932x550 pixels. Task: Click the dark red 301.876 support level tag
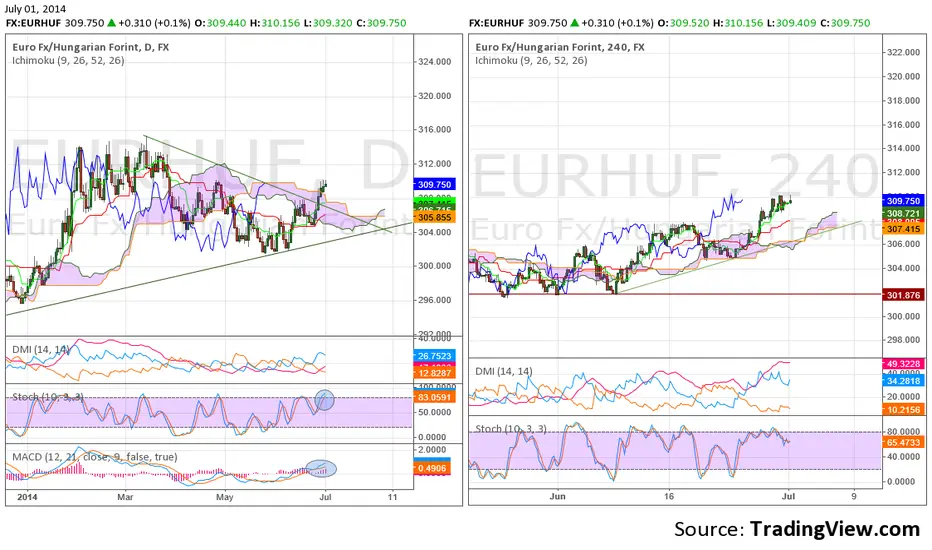coord(903,295)
